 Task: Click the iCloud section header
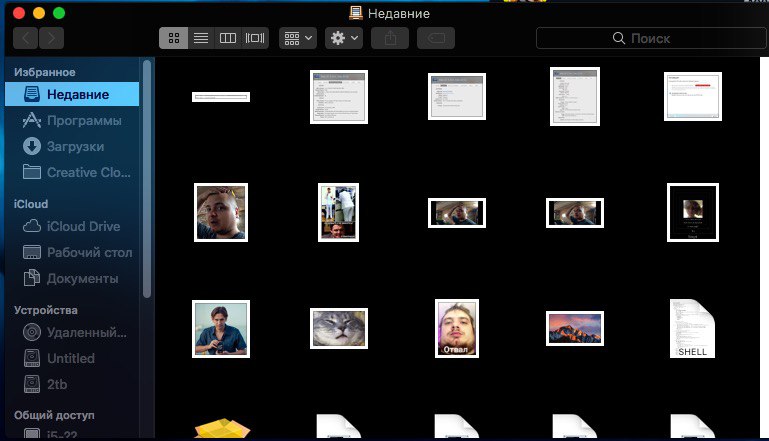[x=31, y=204]
